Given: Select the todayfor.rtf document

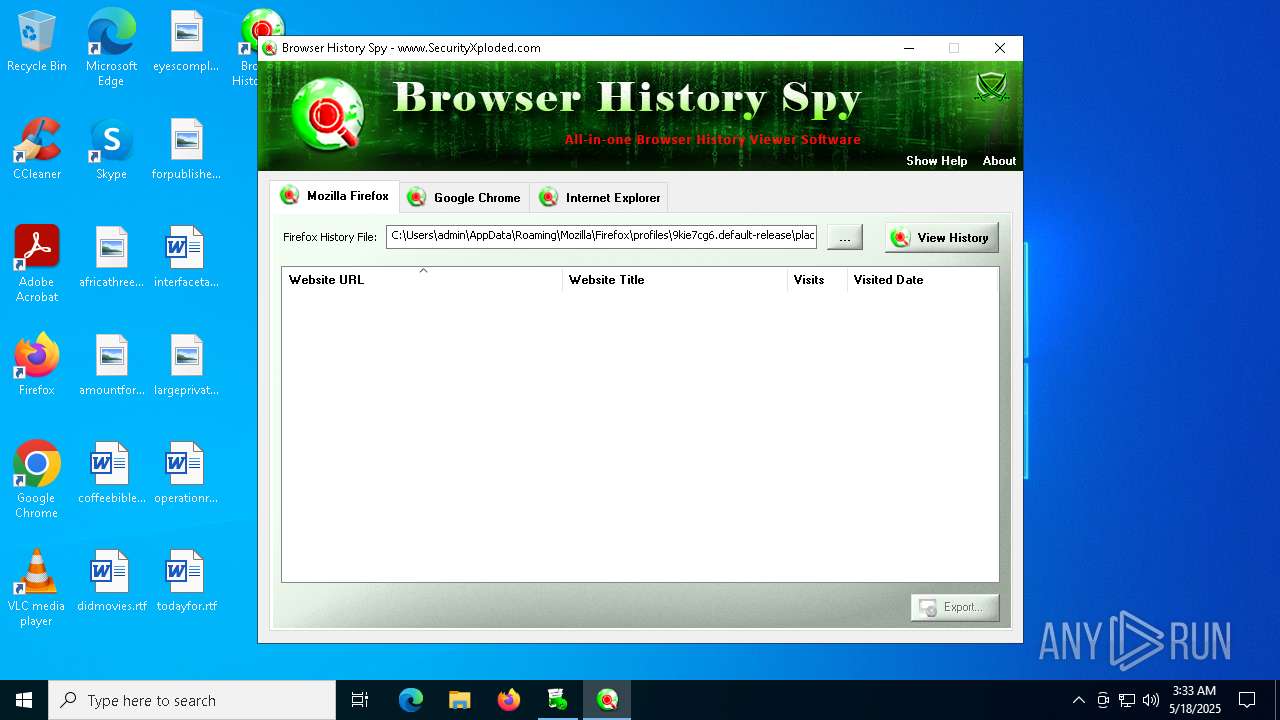Looking at the screenshot, I should [186, 581].
